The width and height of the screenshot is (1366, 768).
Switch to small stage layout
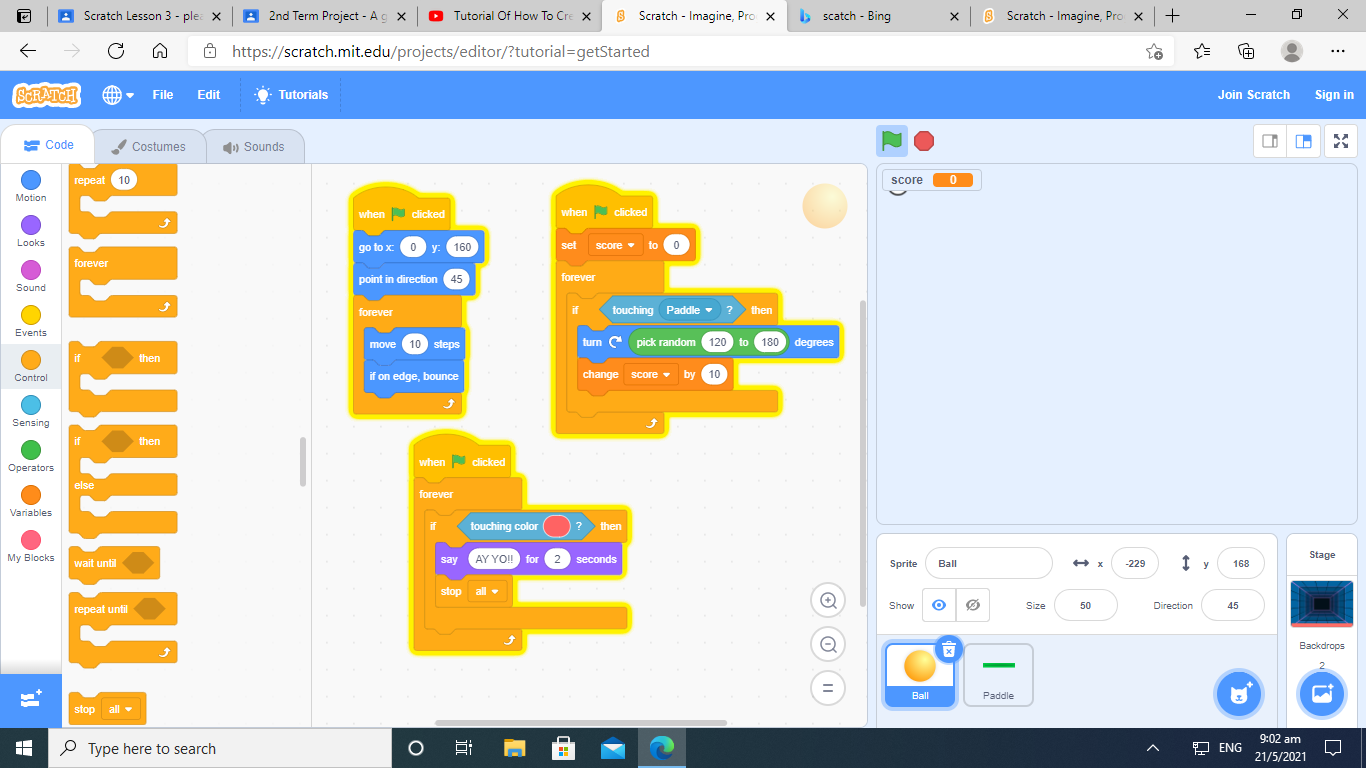[1270, 141]
